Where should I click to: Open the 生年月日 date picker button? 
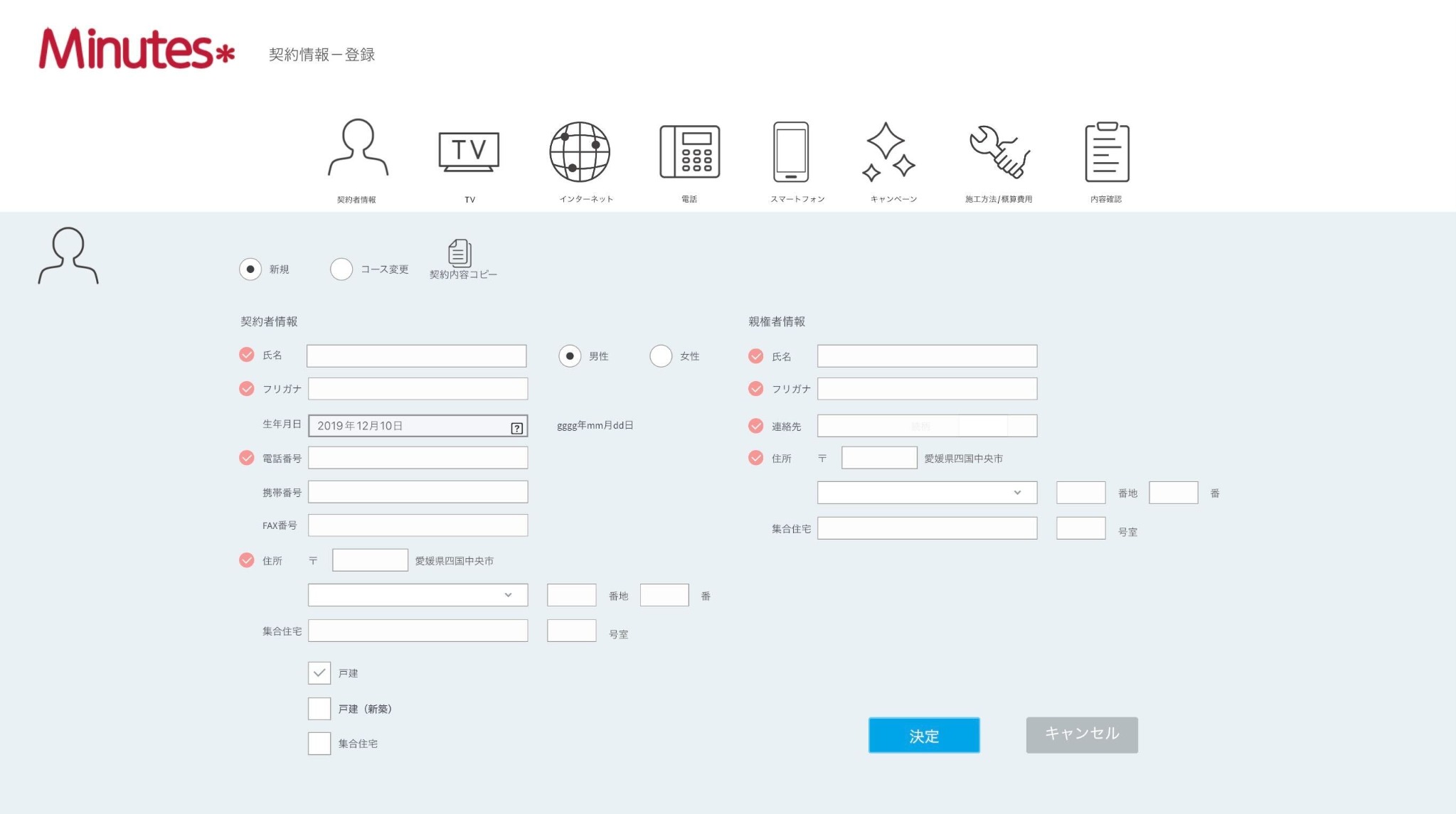[517, 427]
